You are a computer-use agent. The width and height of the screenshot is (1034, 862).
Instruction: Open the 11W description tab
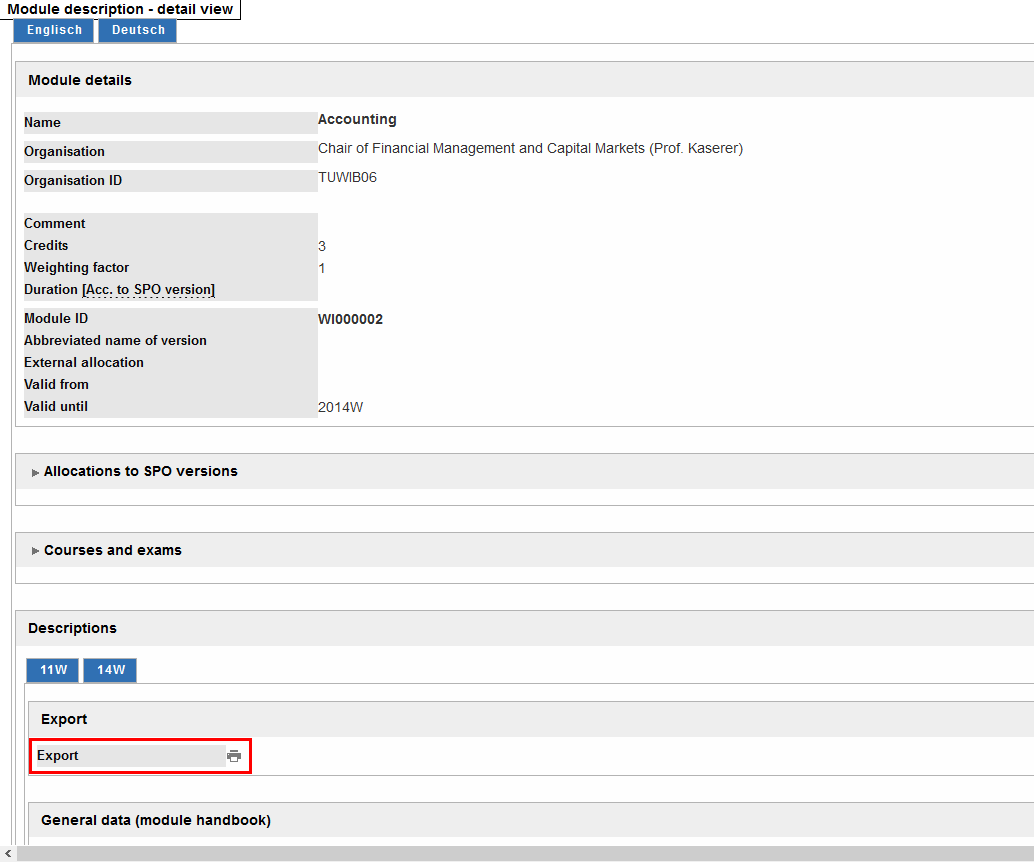coord(54,670)
